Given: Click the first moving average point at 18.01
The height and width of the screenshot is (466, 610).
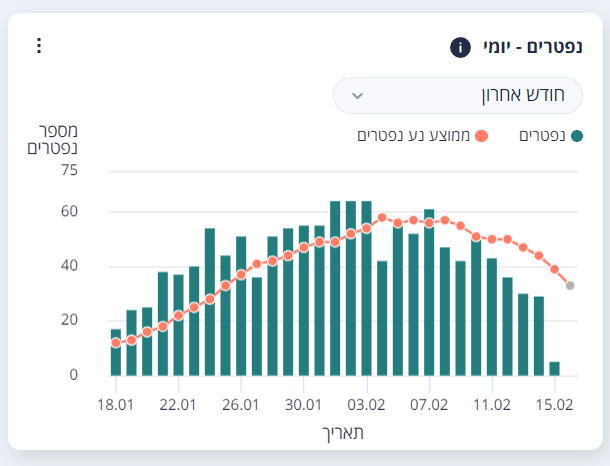Looking at the screenshot, I should tap(116, 343).
